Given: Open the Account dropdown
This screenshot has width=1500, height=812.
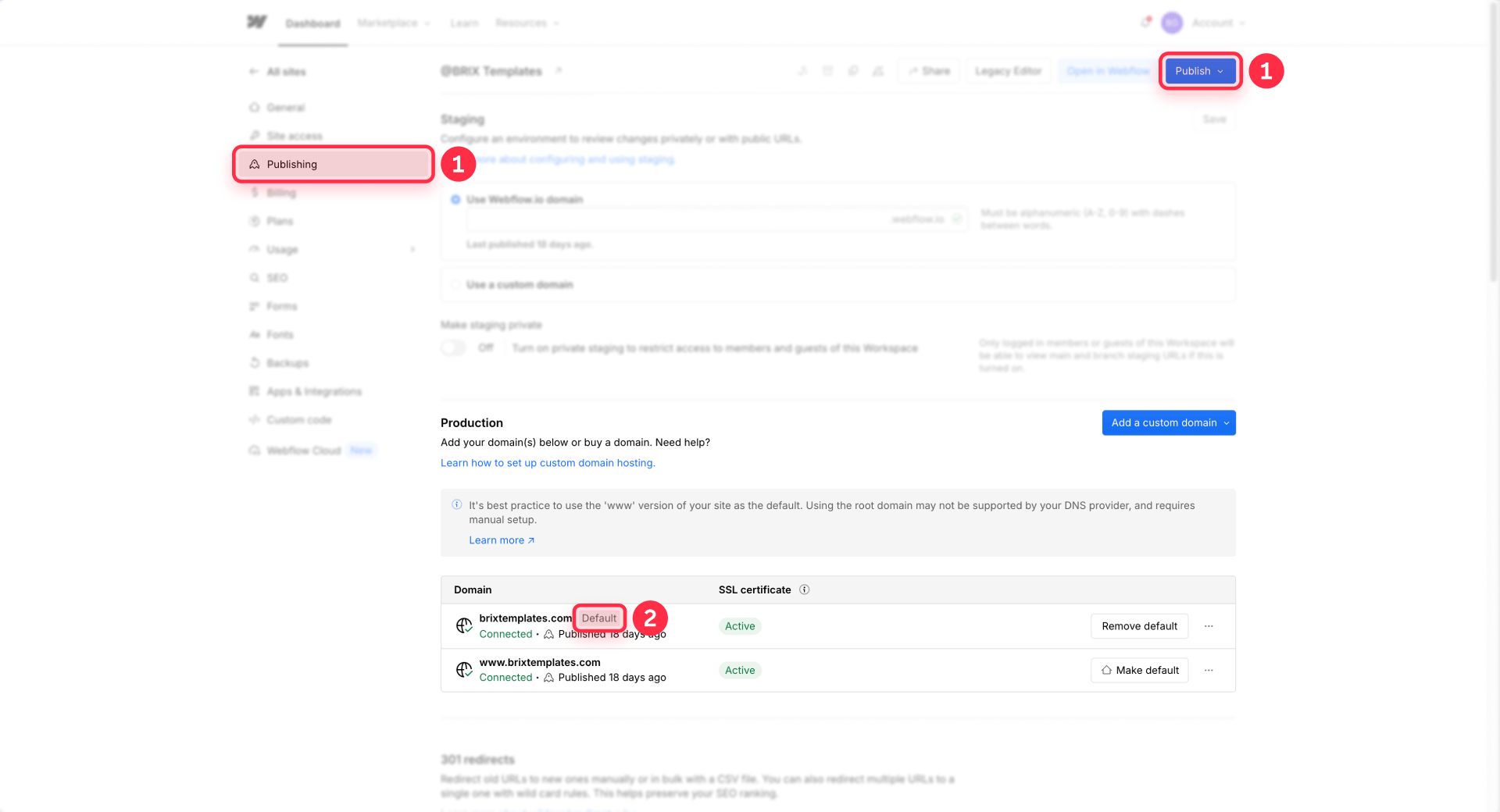Looking at the screenshot, I should (x=1218, y=23).
